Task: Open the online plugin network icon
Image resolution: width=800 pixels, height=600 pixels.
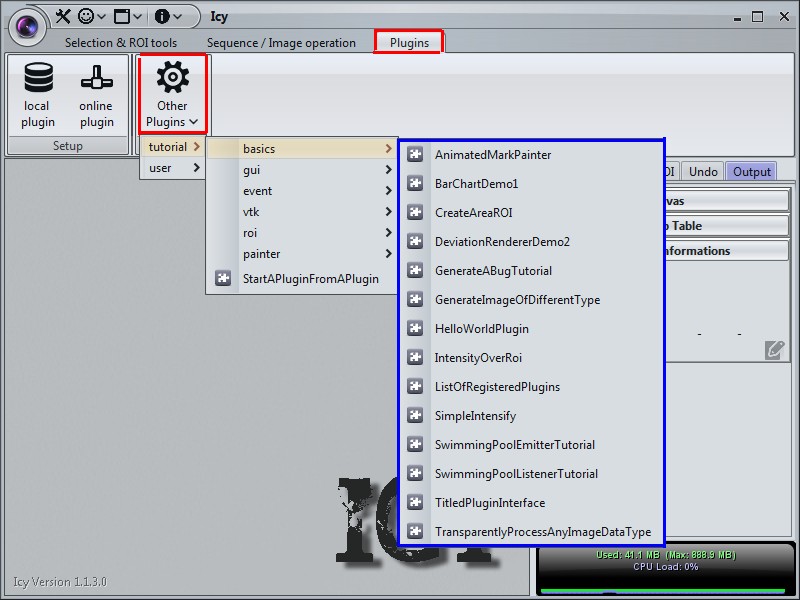Action: (96, 78)
